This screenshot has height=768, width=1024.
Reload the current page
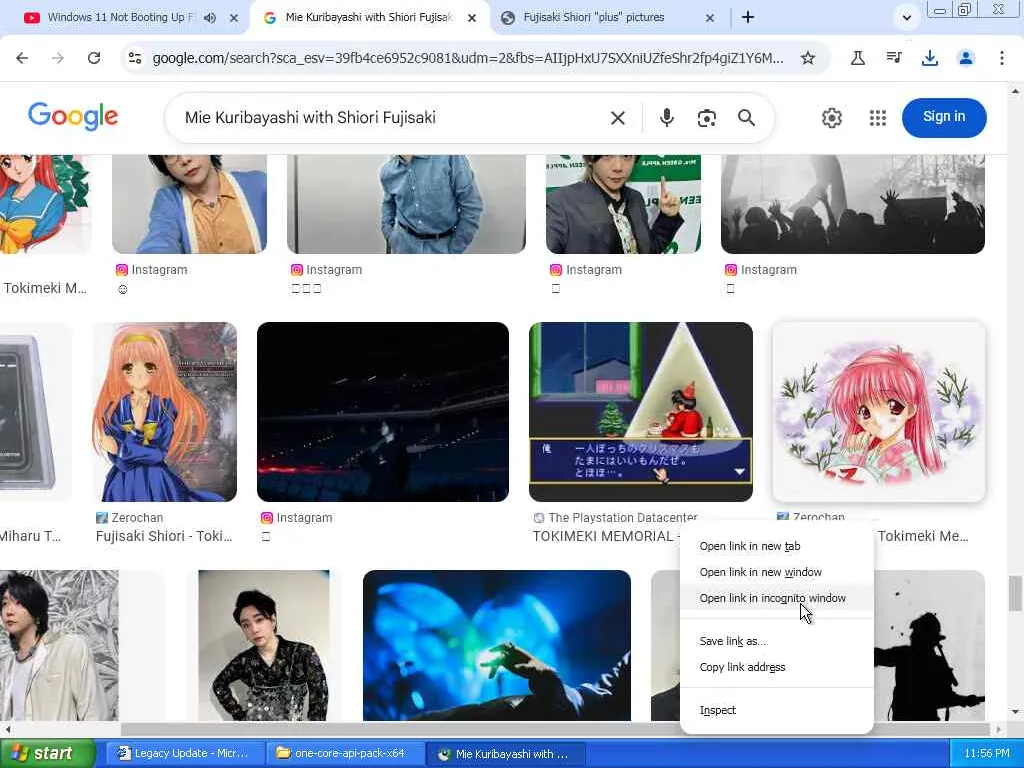94,58
